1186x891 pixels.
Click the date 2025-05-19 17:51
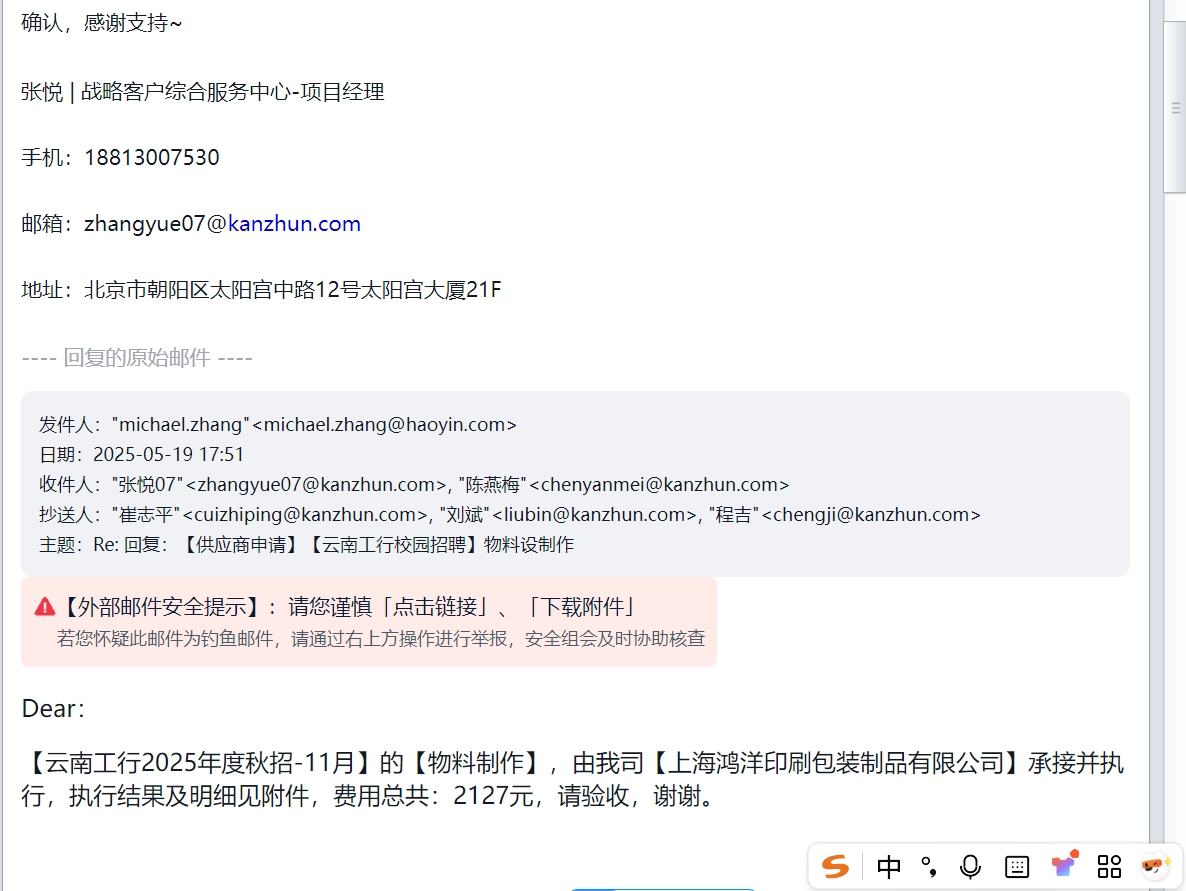click(x=169, y=455)
